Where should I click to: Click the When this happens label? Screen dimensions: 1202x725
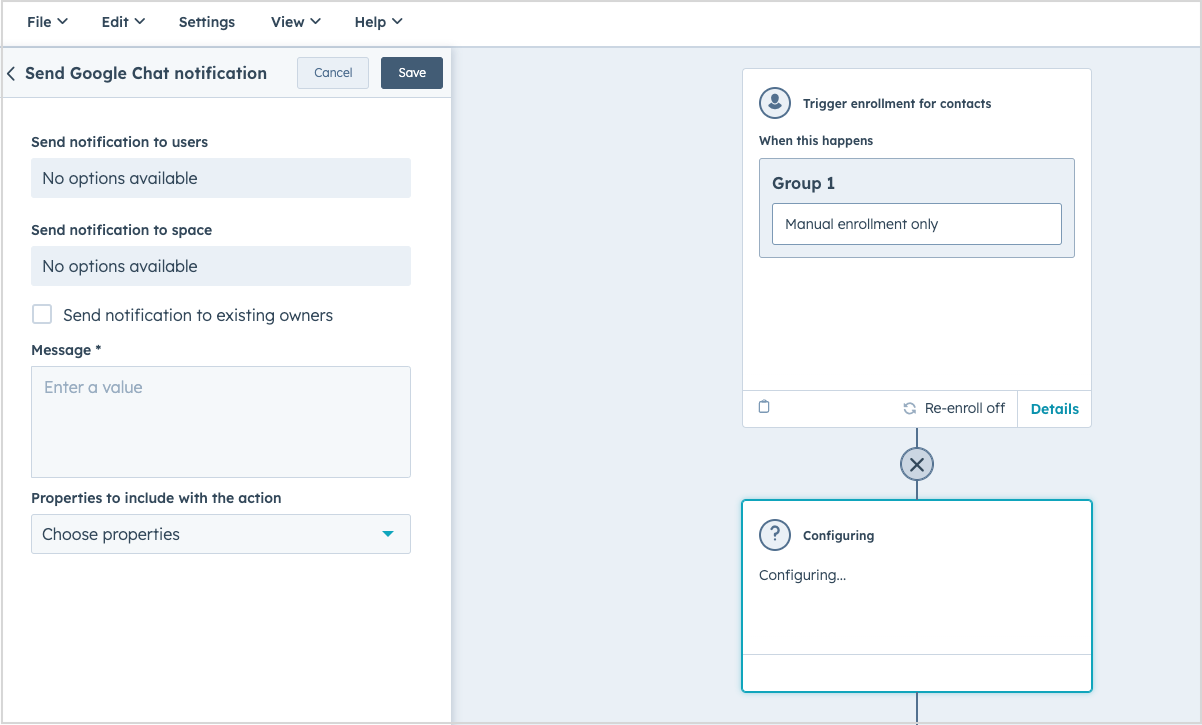(x=816, y=141)
